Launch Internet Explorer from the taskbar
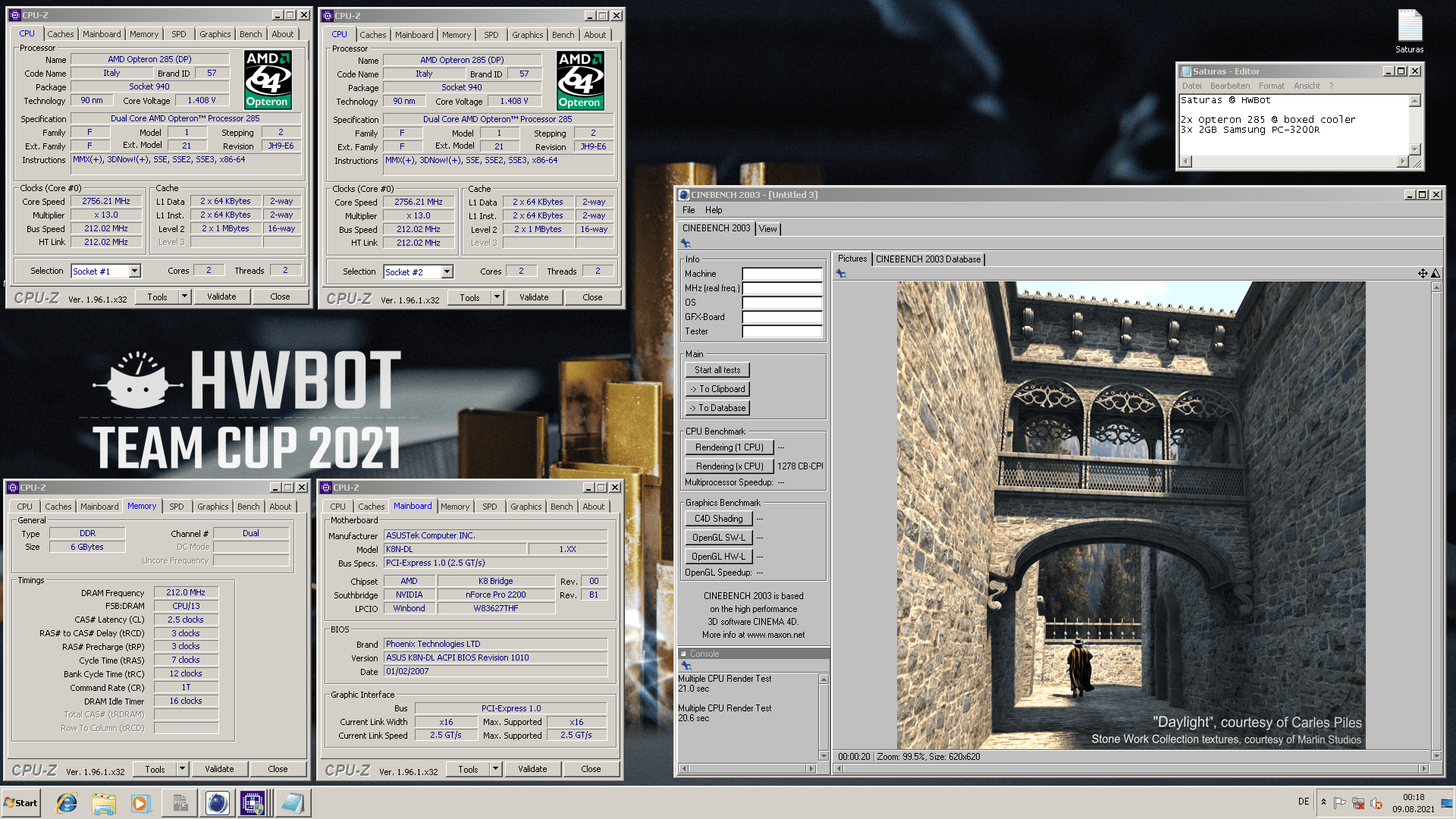 pos(67,803)
